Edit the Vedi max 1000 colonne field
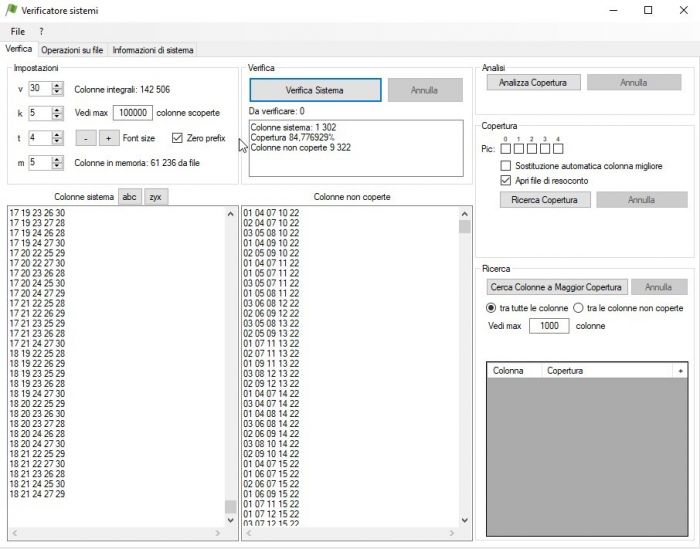This screenshot has width=700, height=549. tap(549, 326)
